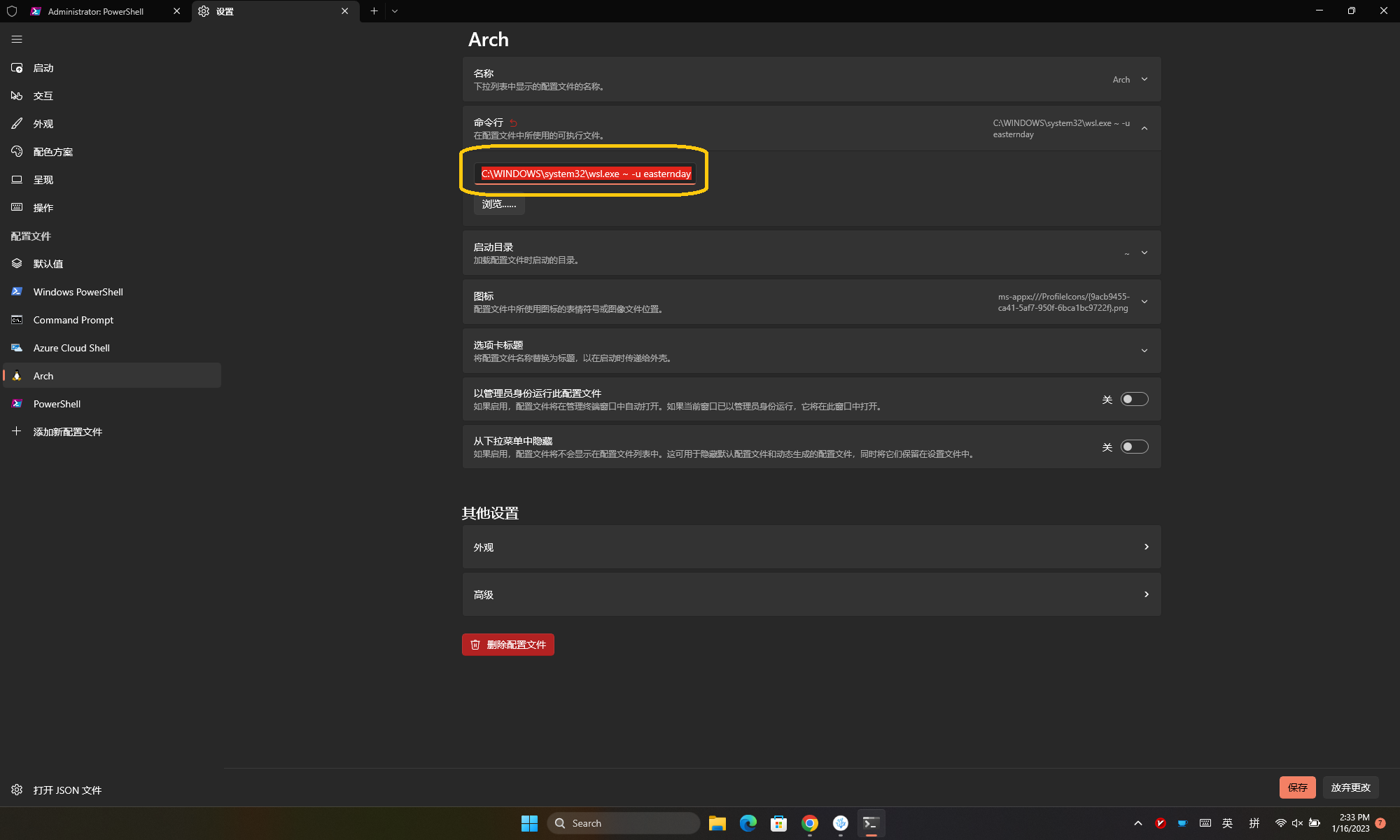The height and width of the screenshot is (840, 1400).
Task: Open the 配色方案 color schemes page
Action: (112, 152)
